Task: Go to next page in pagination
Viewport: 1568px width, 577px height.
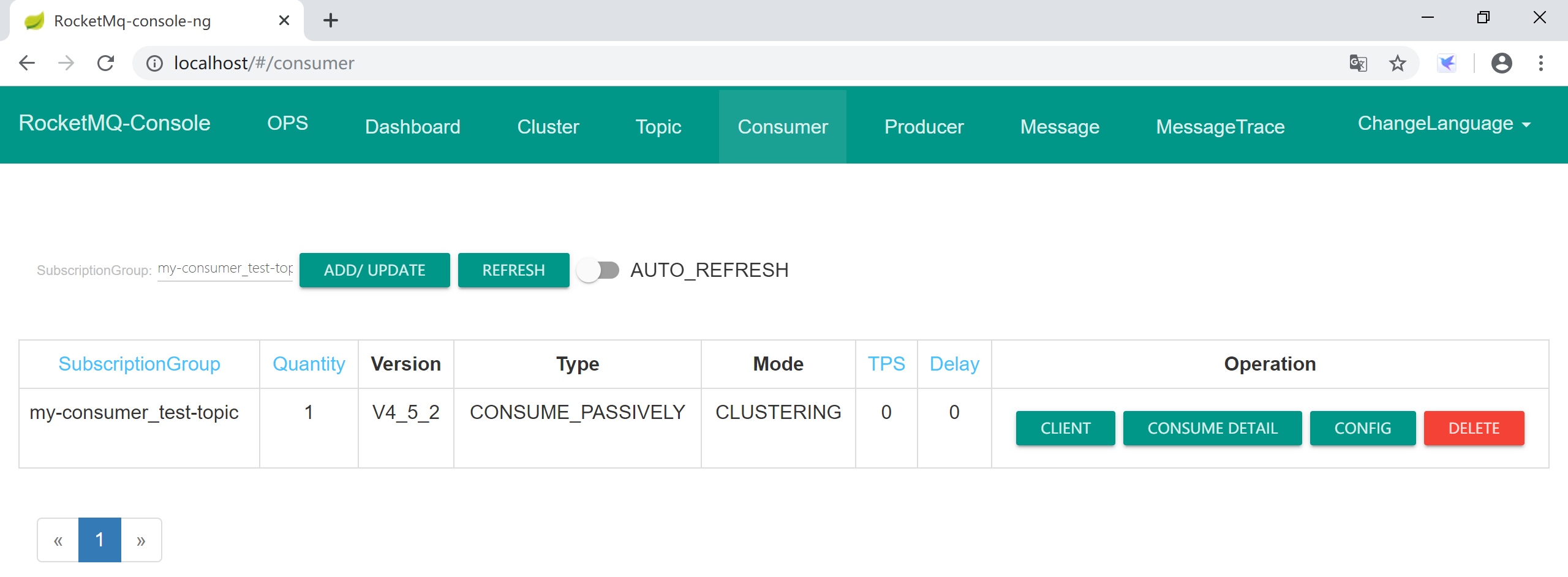Action: point(141,540)
